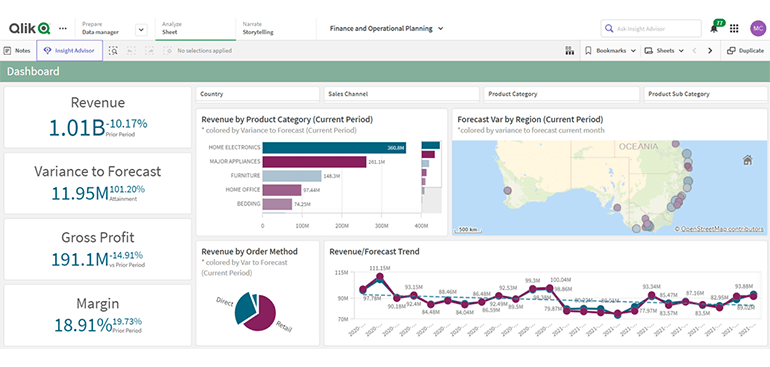Click the HOME OFFICE bar
The image size is (770, 367).
point(282,190)
